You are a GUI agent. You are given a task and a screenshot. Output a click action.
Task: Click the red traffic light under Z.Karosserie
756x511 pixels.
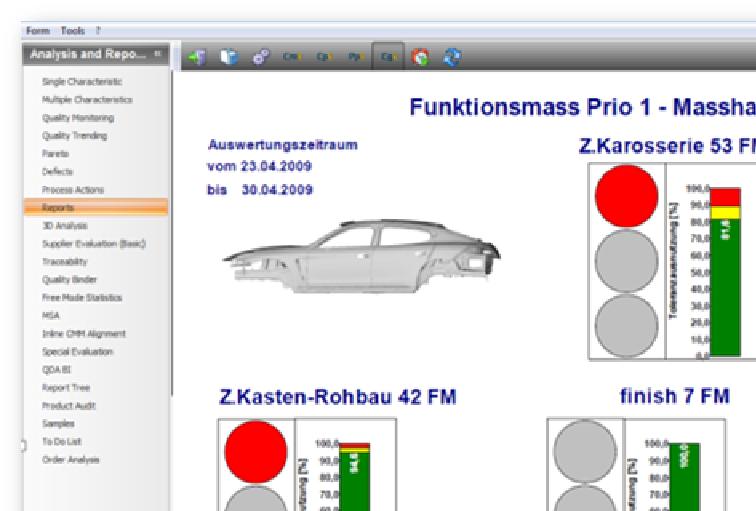[626, 196]
